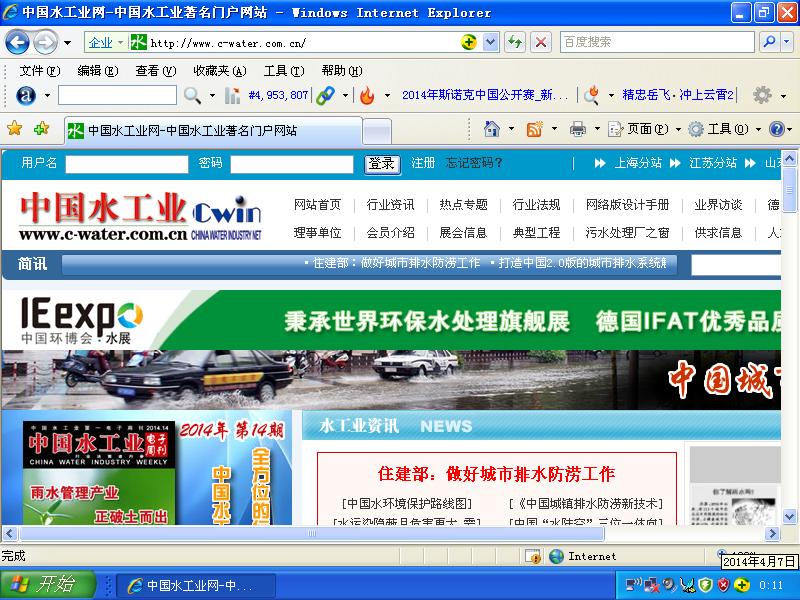Click the green shield tray icon

[706, 585]
